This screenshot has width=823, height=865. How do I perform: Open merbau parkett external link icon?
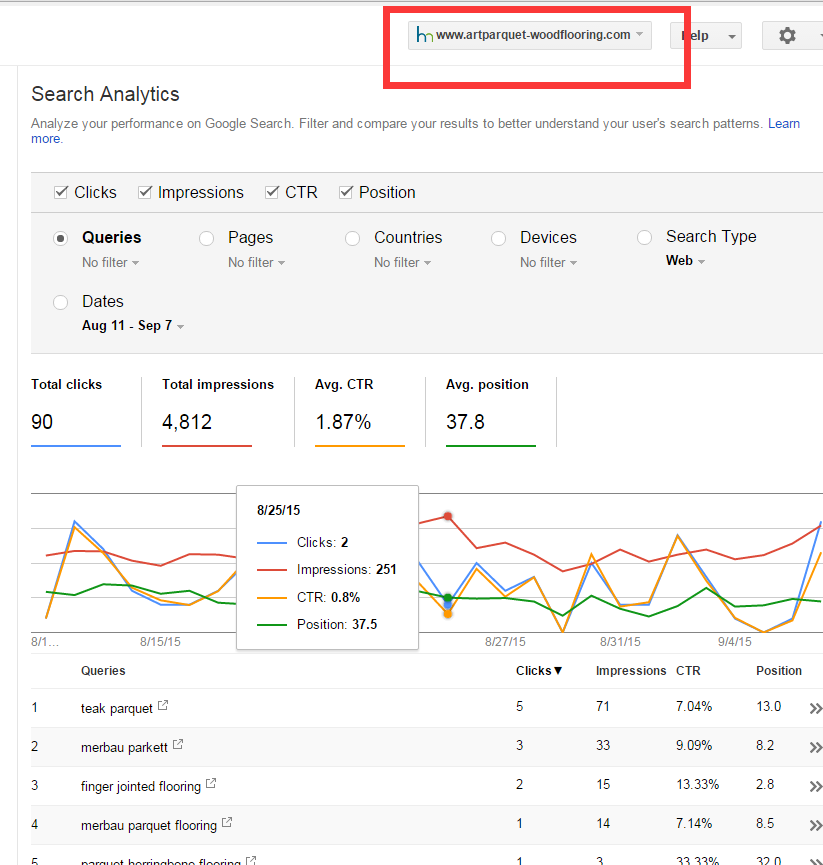[178, 745]
